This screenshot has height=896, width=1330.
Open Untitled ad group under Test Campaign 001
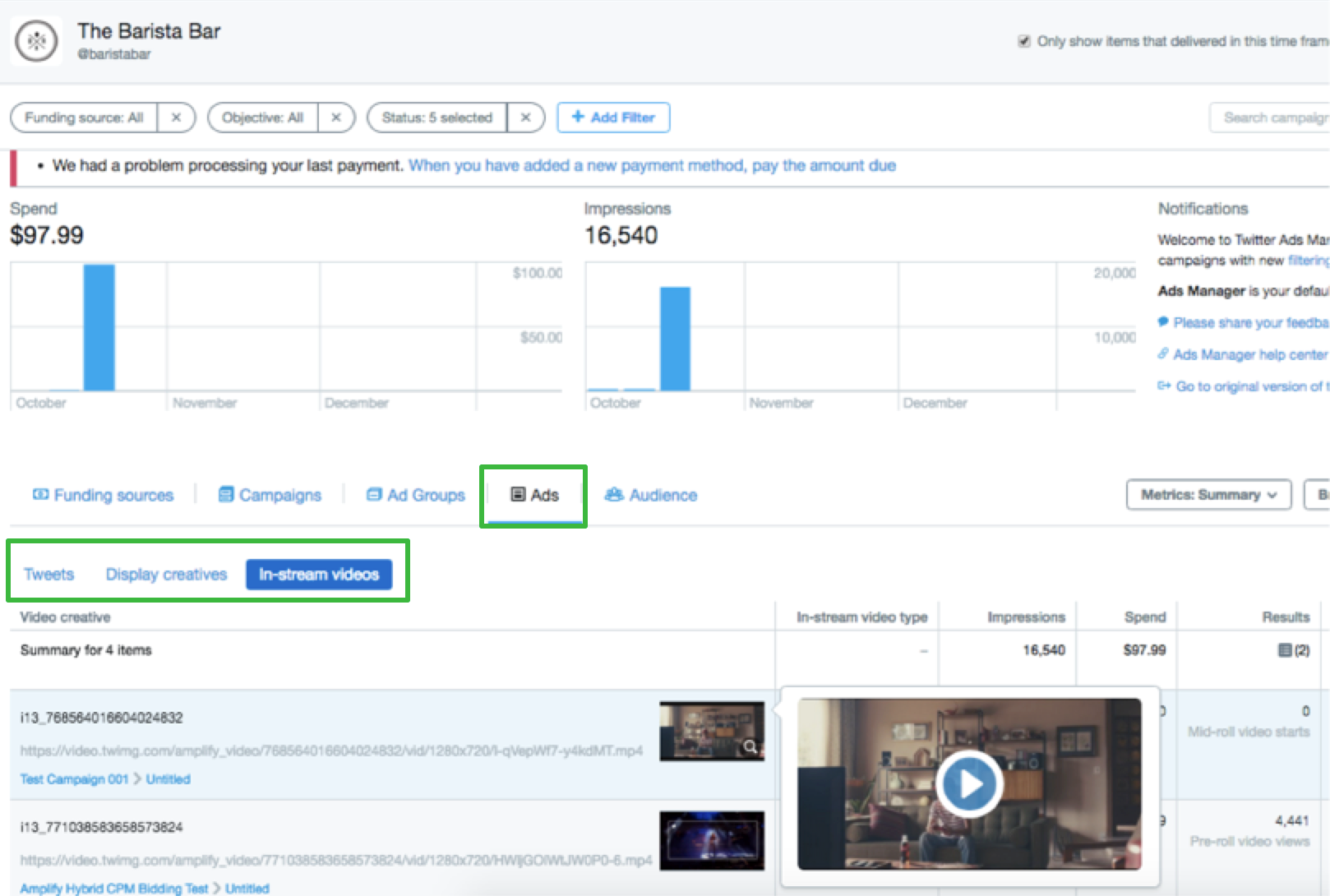tap(169, 779)
